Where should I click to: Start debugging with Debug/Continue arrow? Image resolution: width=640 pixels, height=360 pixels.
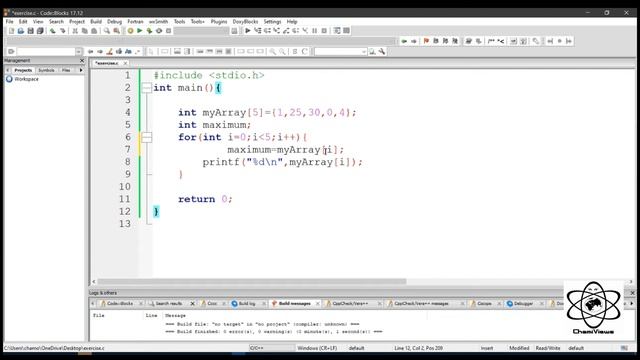(248, 31)
